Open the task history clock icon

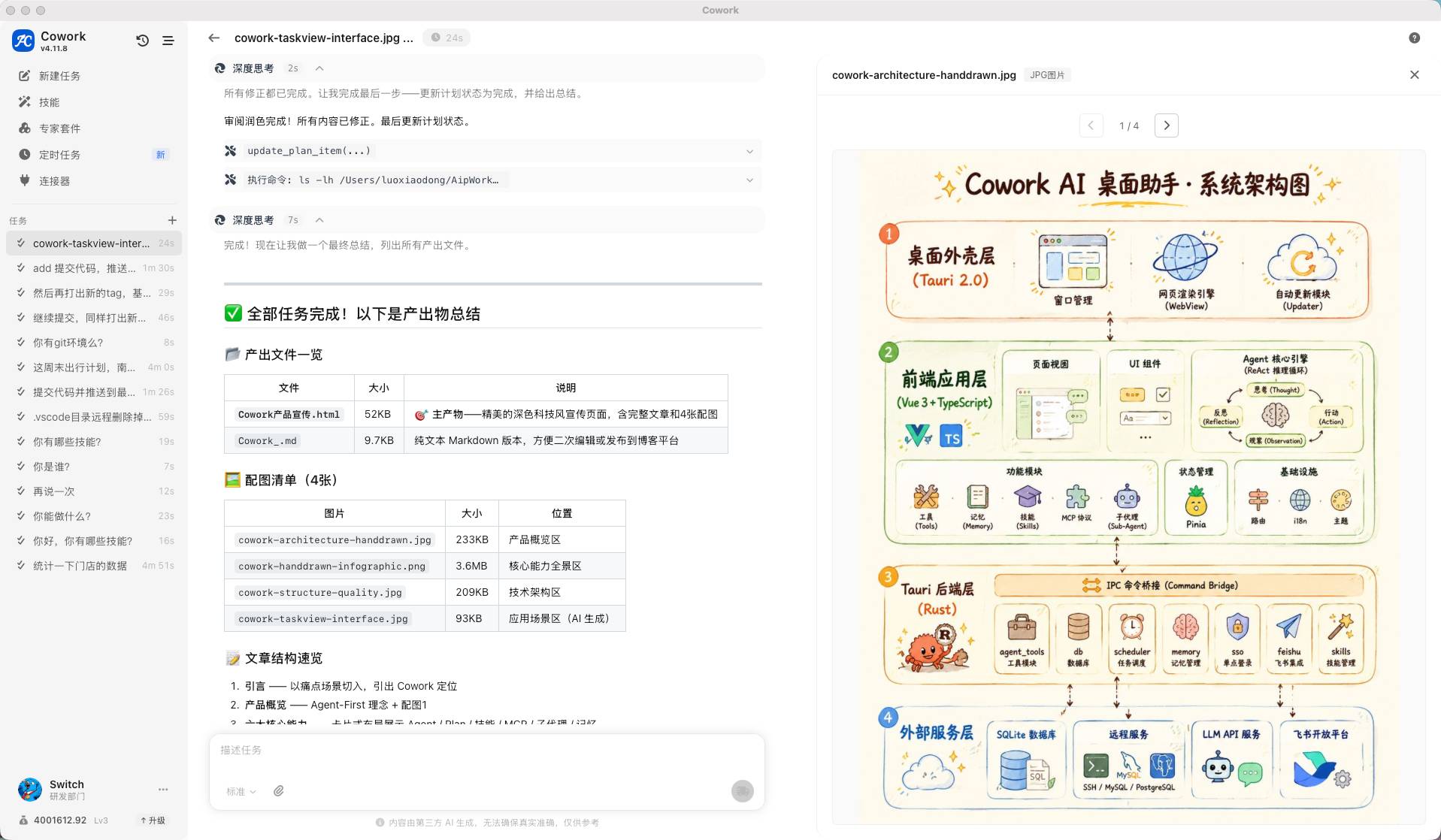pyautogui.click(x=142, y=41)
